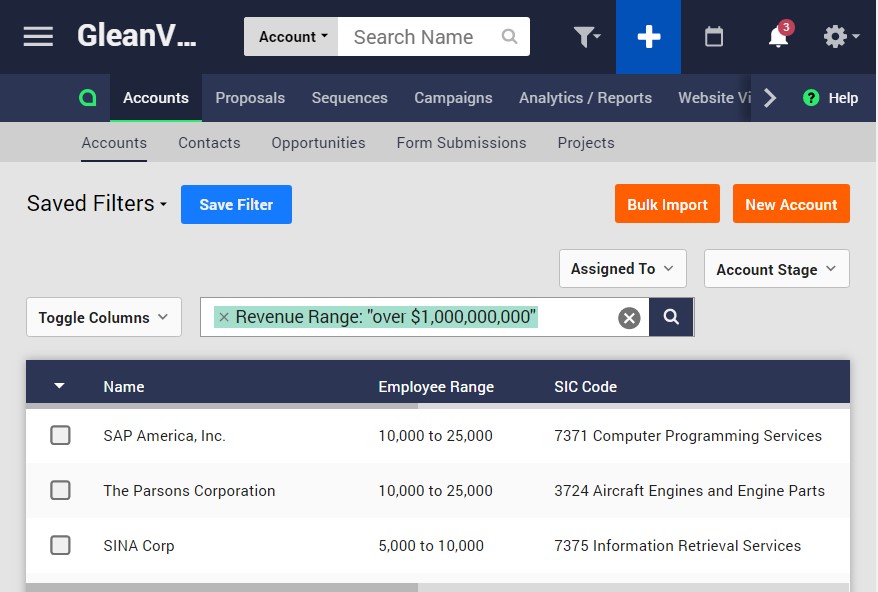The height and width of the screenshot is (592, 878).
Task: Sort by the Name column header
Action: [x=124, y=386]
